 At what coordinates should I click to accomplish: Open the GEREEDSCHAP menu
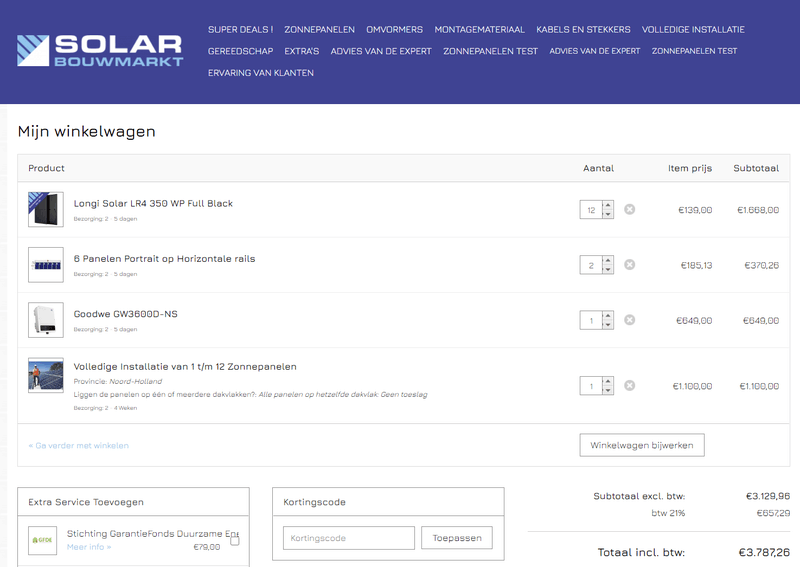coord(240,51)
